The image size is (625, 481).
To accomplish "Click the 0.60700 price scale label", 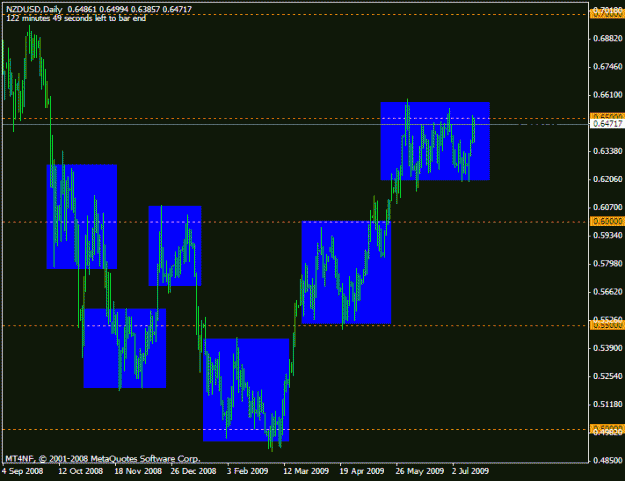I will click(x=607, y=207).
